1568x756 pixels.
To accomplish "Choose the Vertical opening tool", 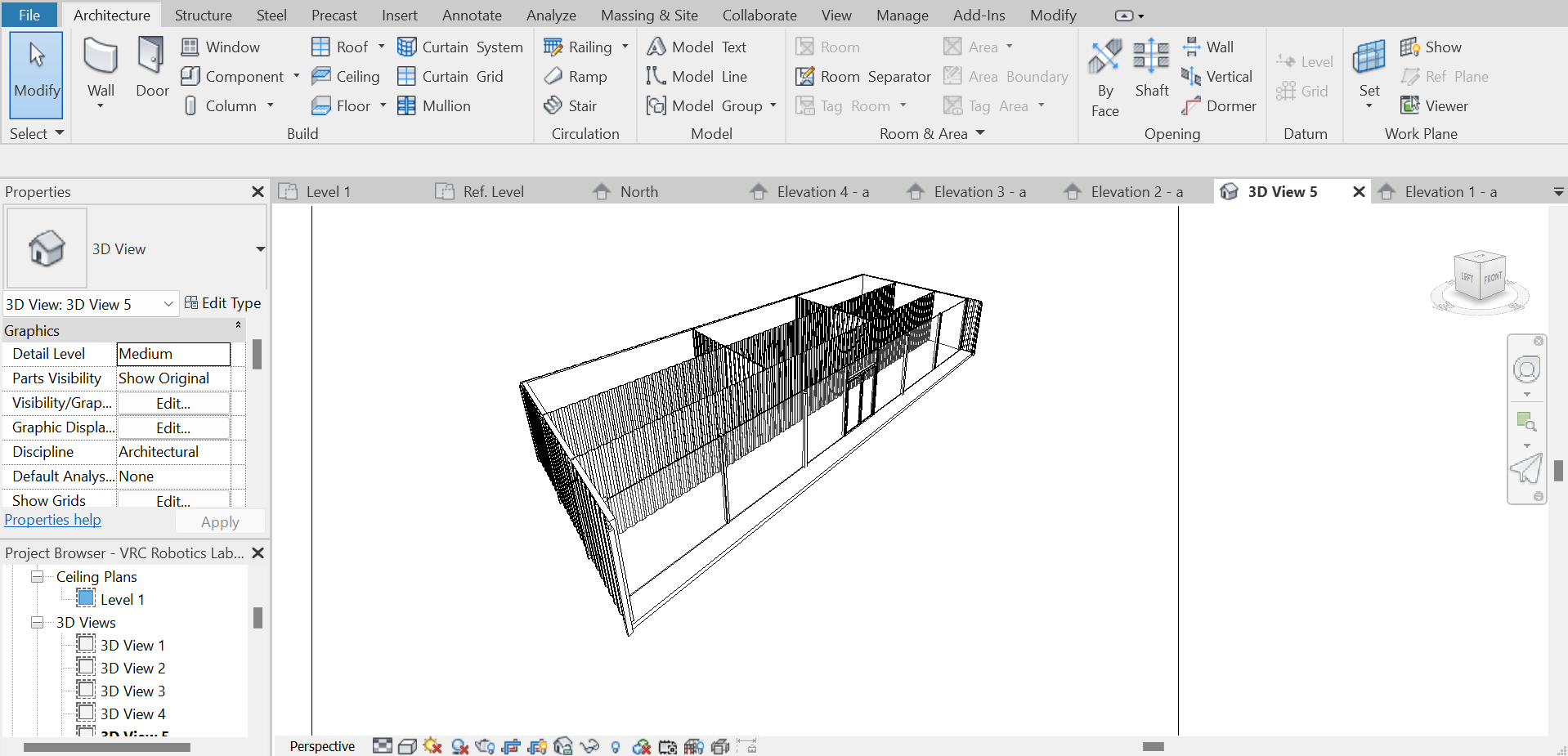I will click(x=1216, y=76).
